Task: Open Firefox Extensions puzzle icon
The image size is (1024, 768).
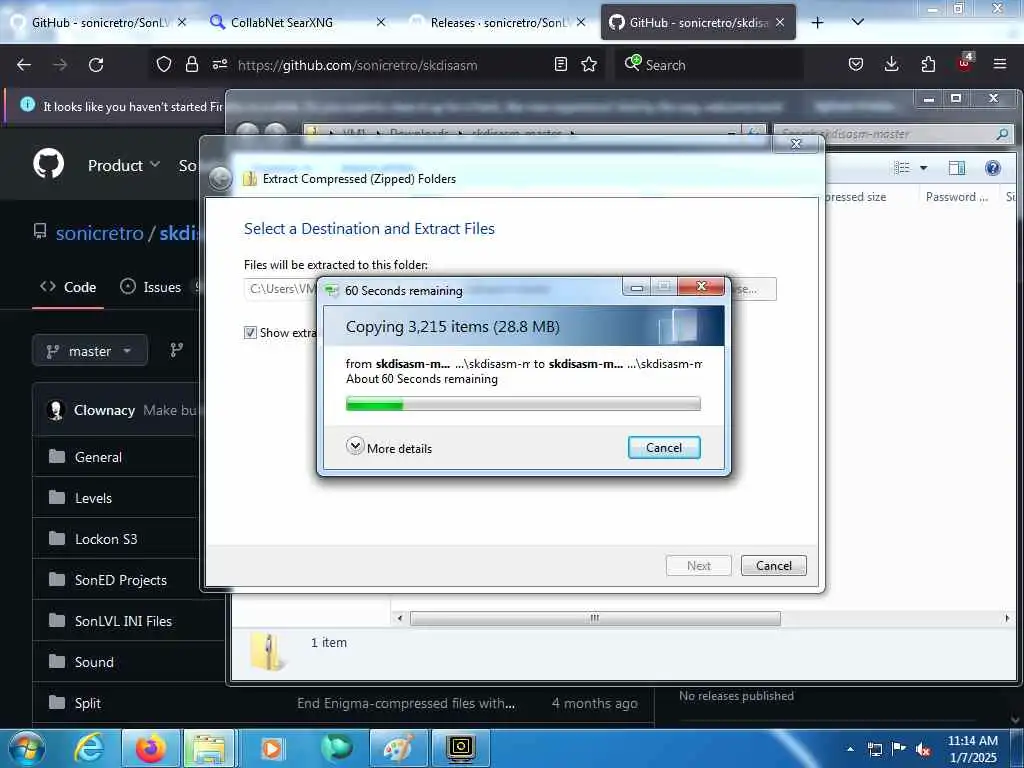Action: tap(928, 64)
